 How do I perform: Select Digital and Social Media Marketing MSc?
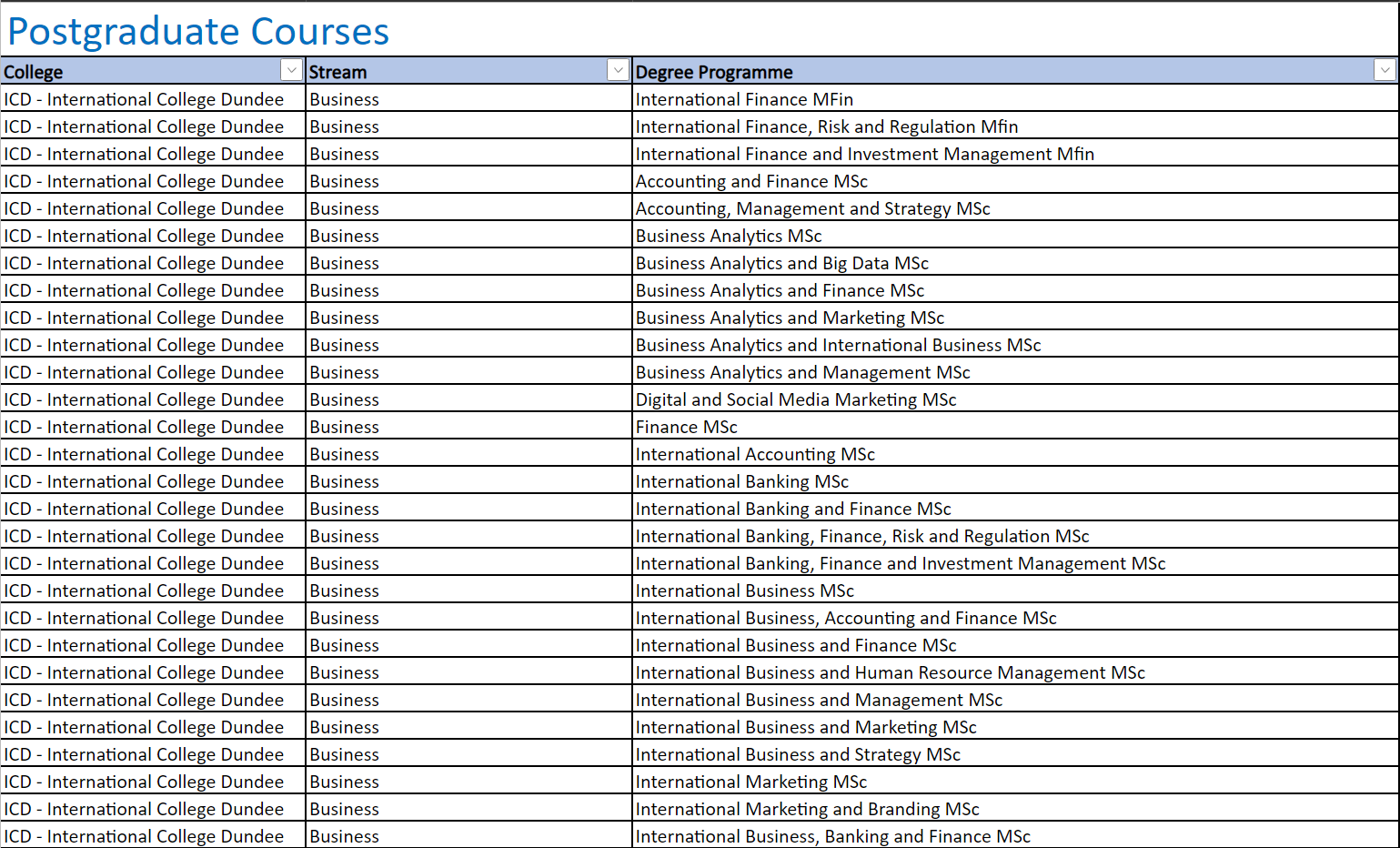(1015, 399)
